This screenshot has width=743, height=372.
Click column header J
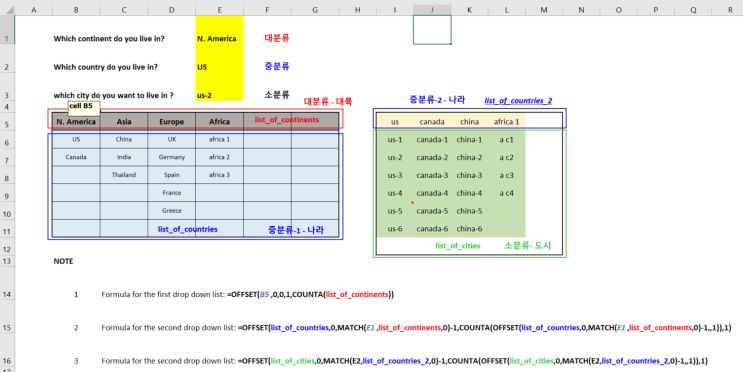click(x=432, y=10)
